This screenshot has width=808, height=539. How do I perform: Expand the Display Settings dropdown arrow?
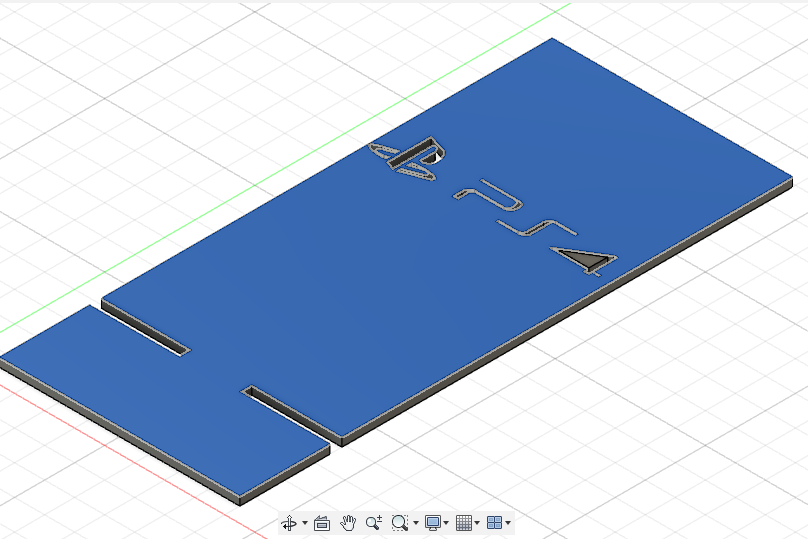pyautogui.click(x=446, y=523)
